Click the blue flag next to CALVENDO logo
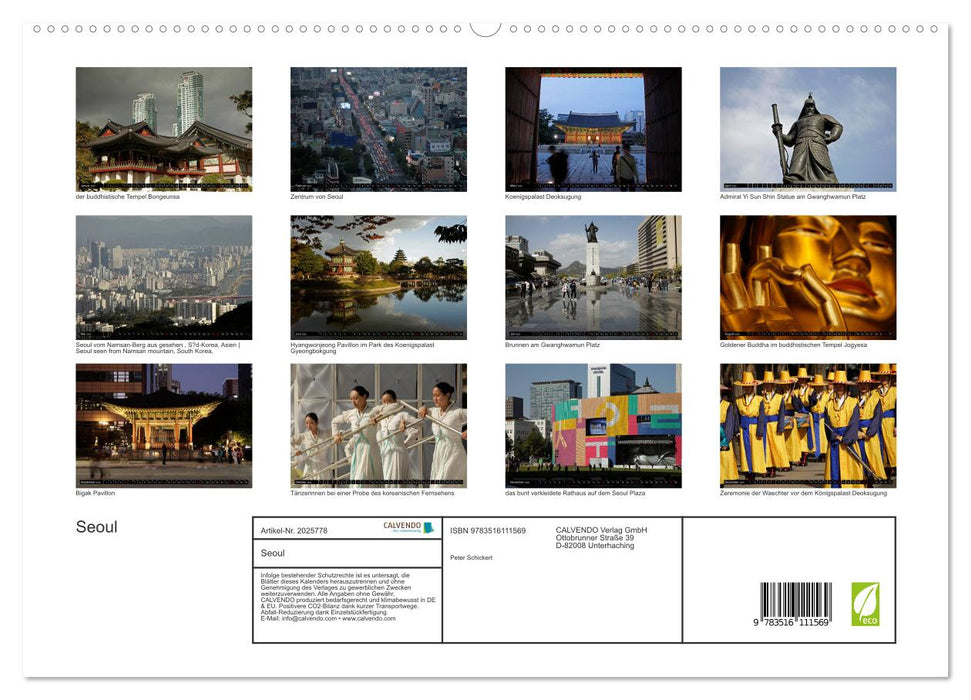 coord(428,526)
